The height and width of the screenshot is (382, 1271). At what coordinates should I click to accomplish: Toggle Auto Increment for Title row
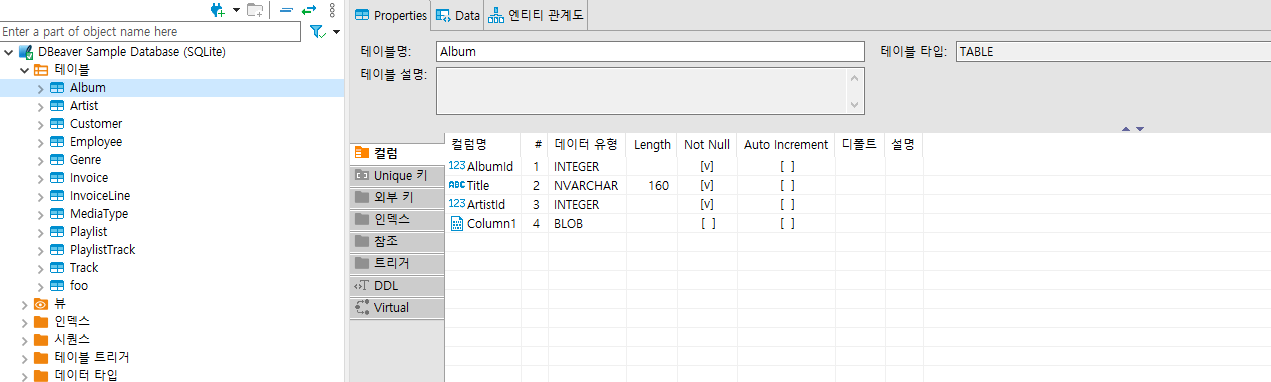tap(787, 185)
